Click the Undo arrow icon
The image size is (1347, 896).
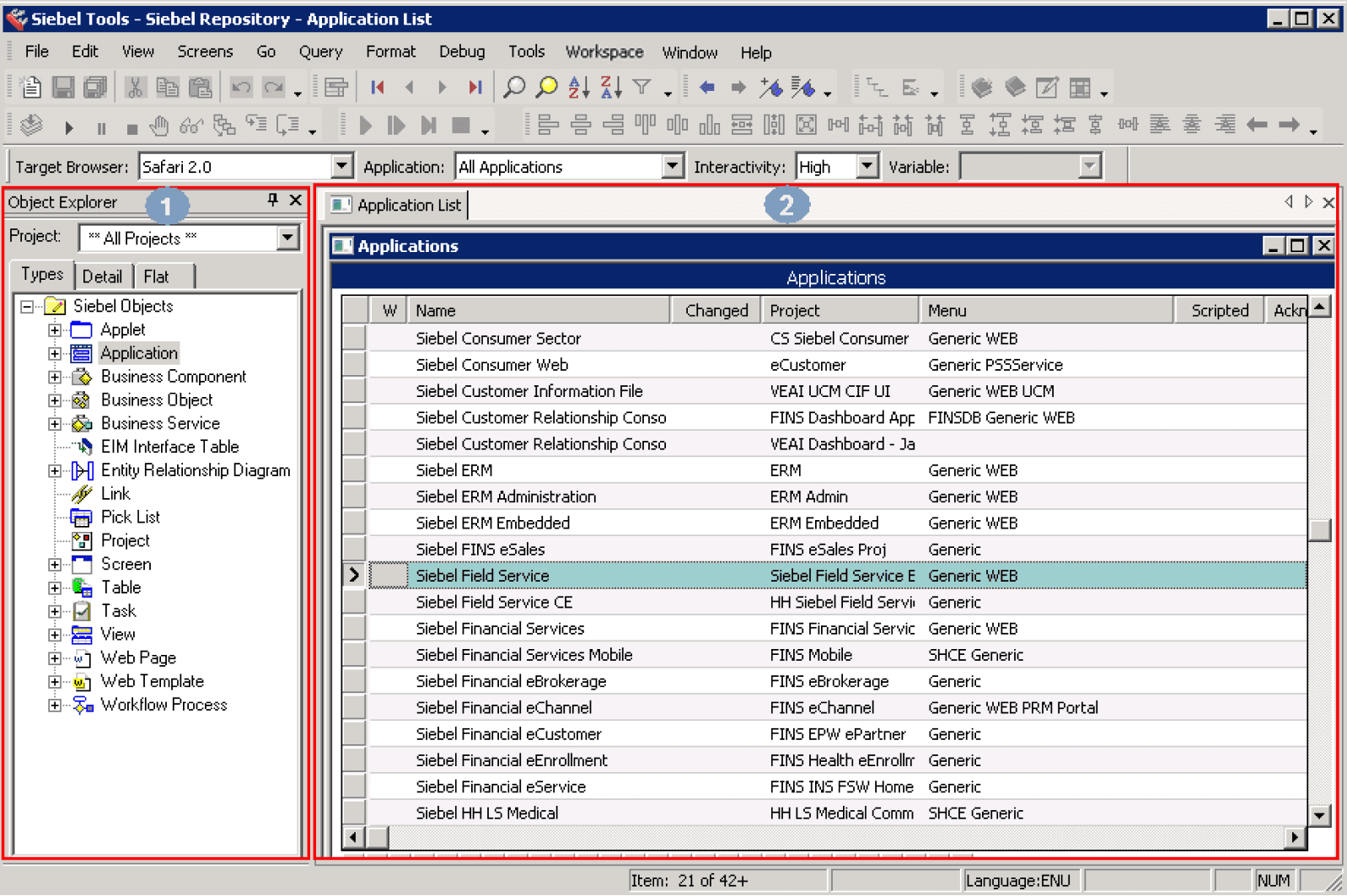[x=241, y=87]
